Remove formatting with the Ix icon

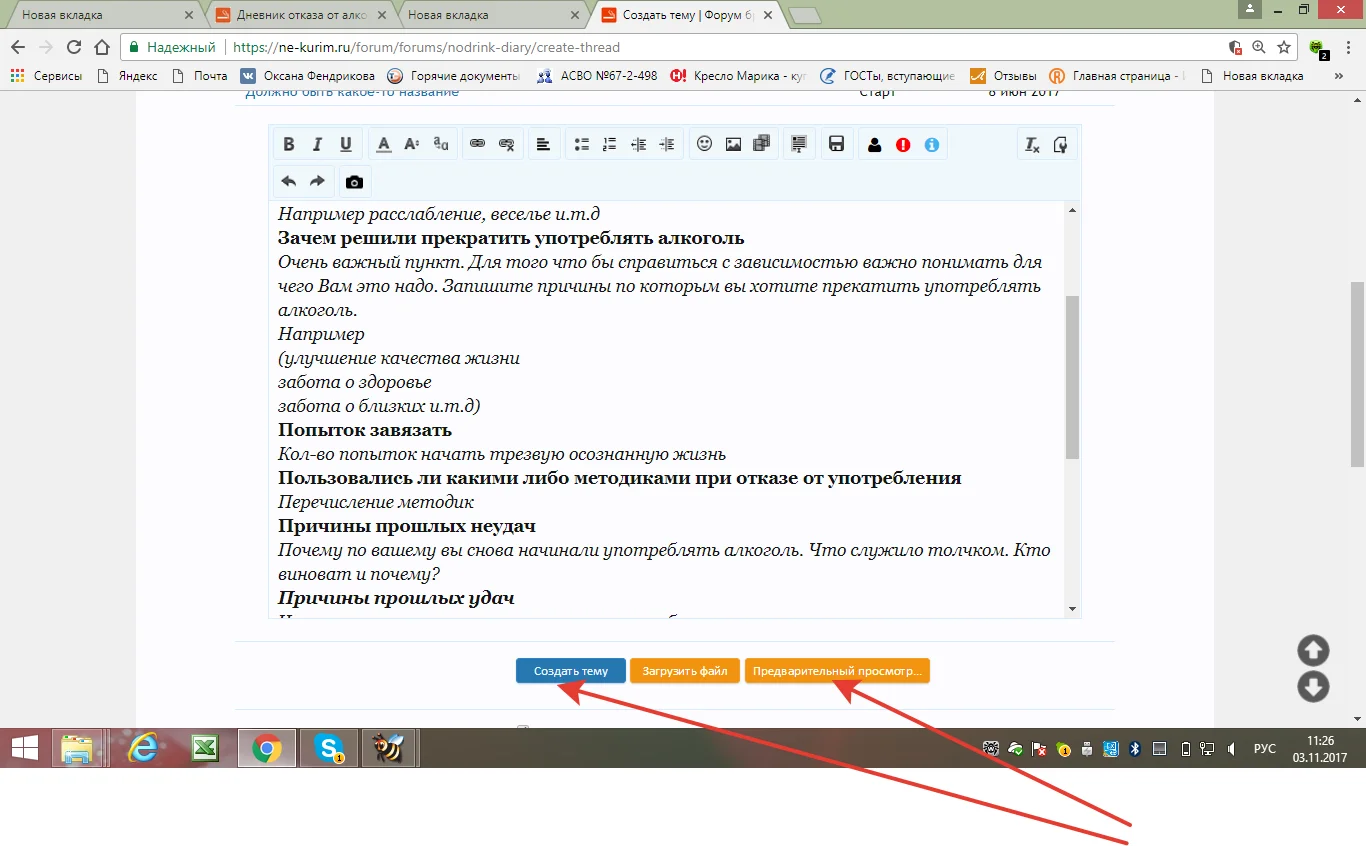coord(1031,144)
